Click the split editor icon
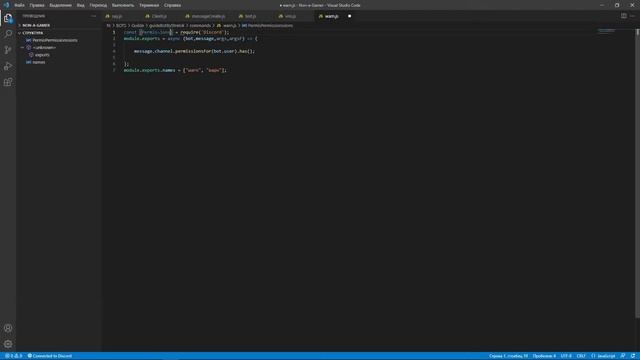 624,16
